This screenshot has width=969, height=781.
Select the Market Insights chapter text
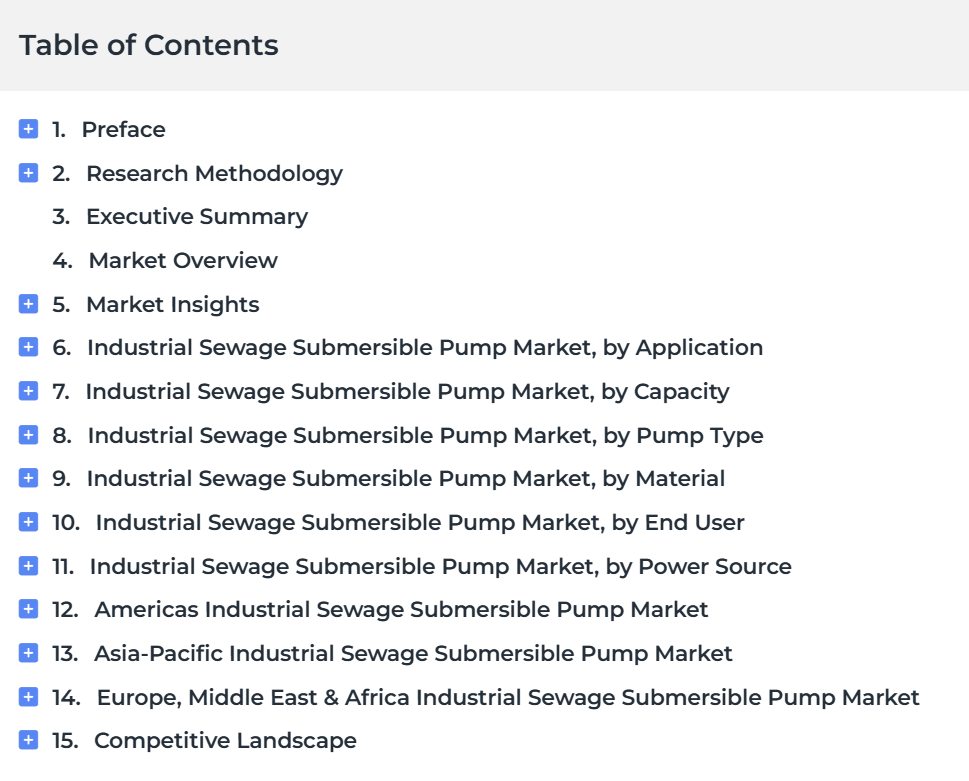(172, 305)
